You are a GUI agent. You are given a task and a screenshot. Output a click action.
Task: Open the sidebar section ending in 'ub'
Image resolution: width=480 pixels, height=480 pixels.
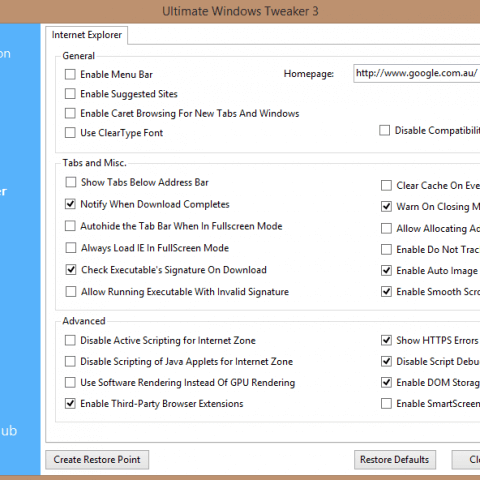click(x=9, y=431)
